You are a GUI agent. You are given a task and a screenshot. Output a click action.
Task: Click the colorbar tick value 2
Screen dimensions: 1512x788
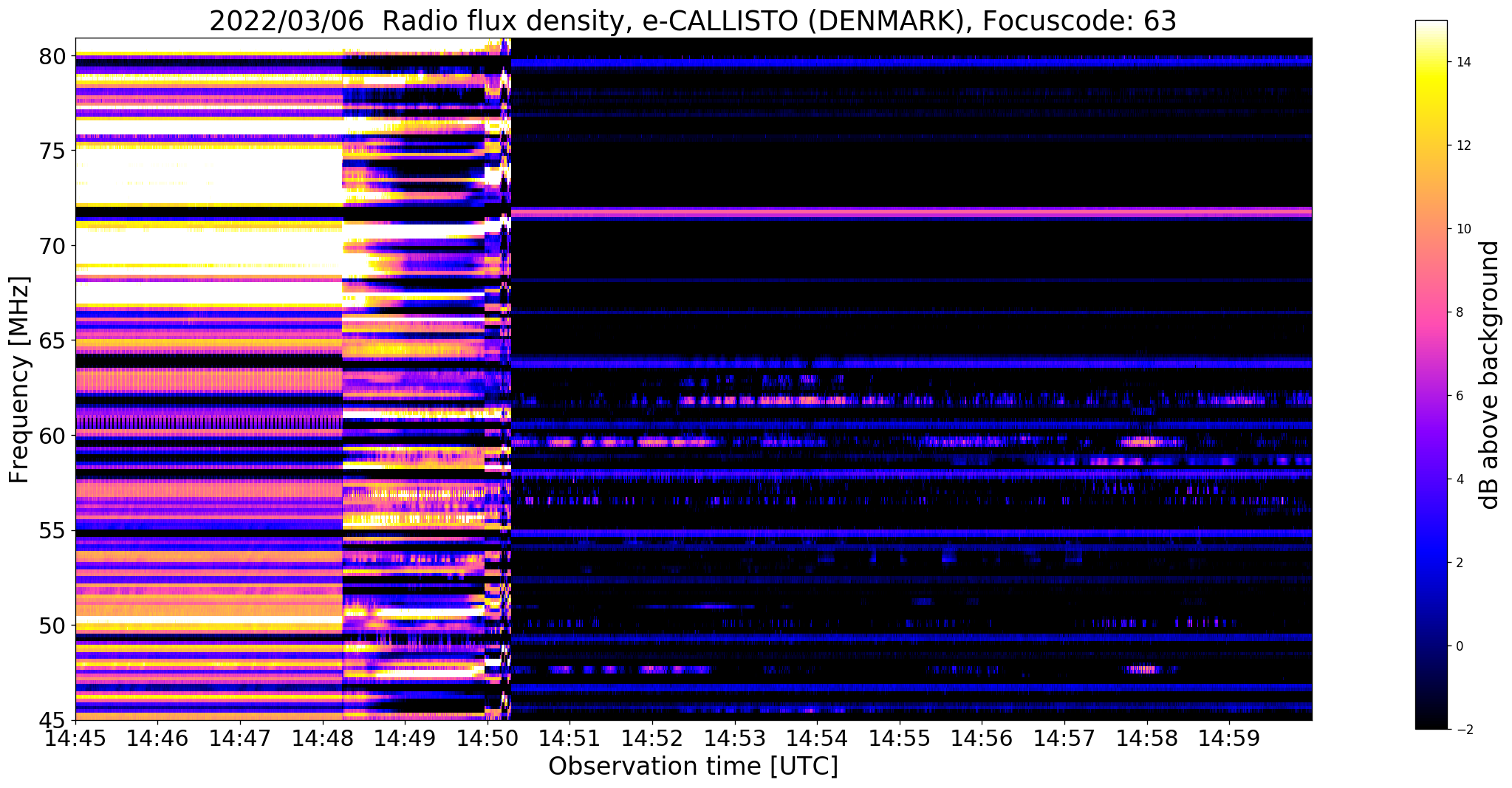pyautogui.click(x=1459, y=563)
